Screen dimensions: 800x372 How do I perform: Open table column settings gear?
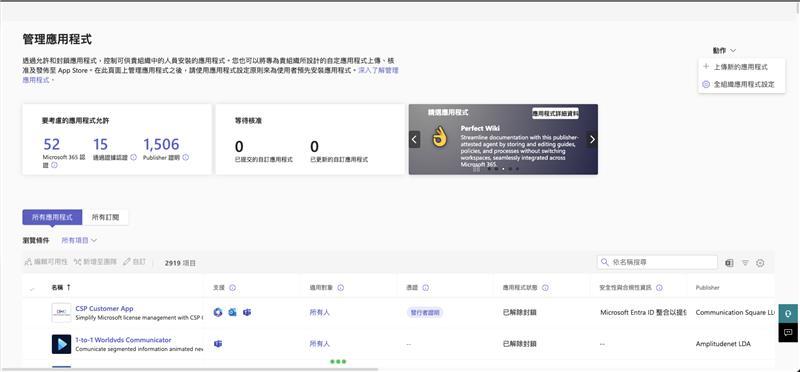[x=760, y=263]
